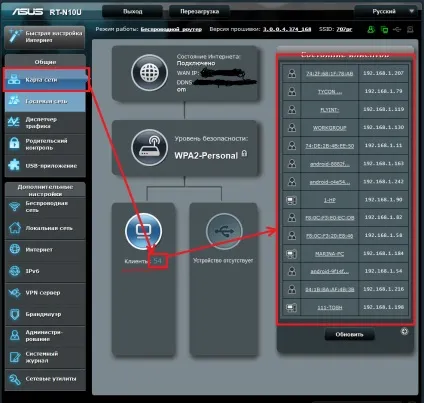The height and width of the screenshot is (403, 424).
Task: Open the Firewall settings page
Action: point(45,314)
